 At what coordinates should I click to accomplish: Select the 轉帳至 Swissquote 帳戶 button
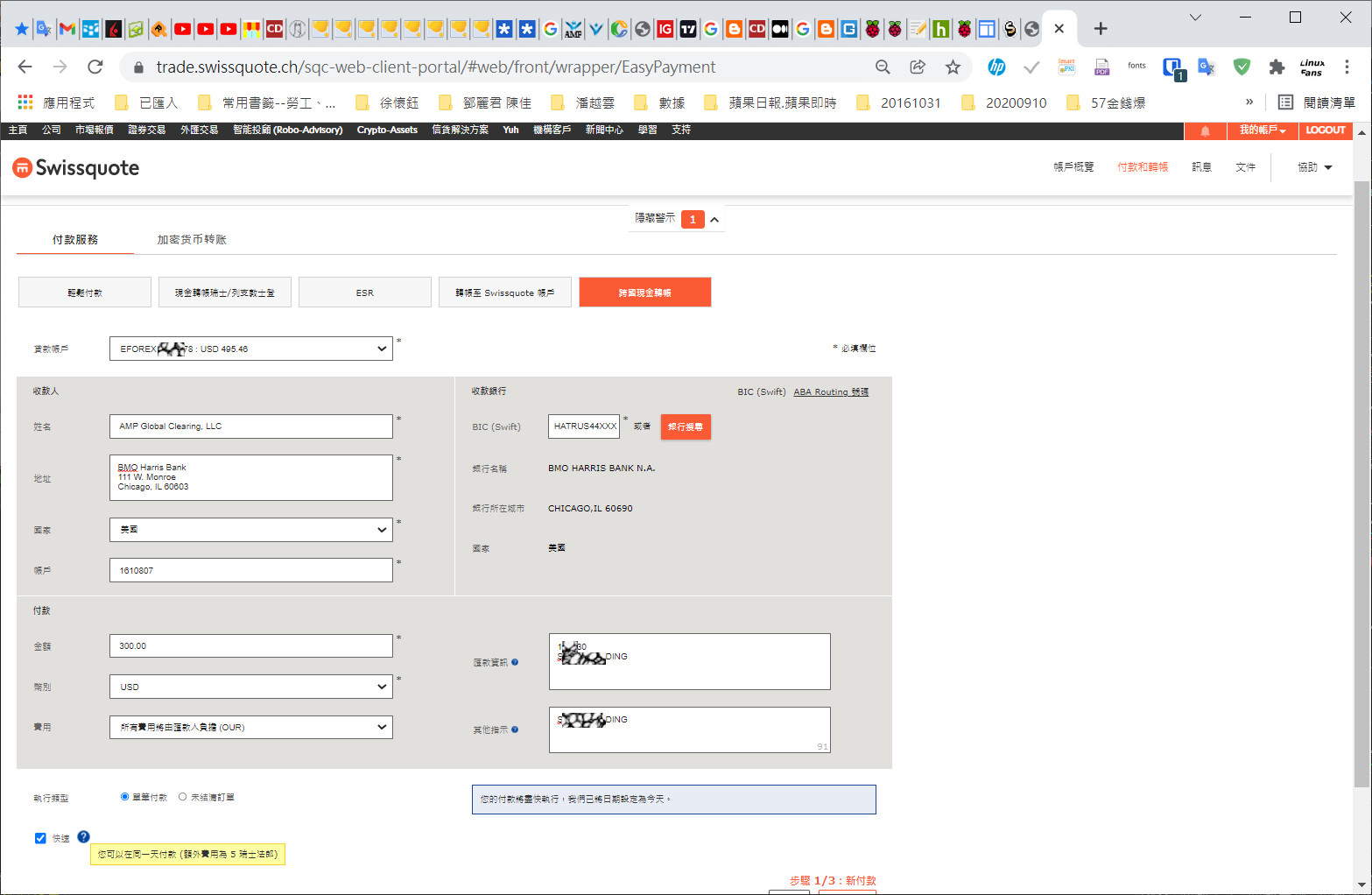pyautogui.click(x=505, y=292)
